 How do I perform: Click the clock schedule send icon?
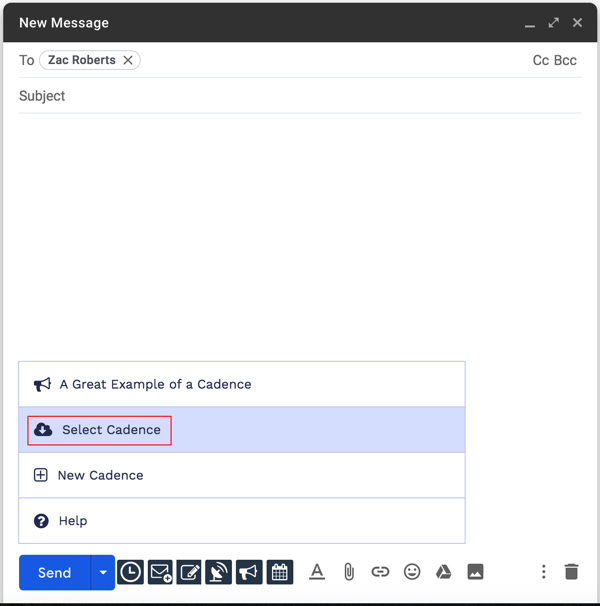click(130, 572)
